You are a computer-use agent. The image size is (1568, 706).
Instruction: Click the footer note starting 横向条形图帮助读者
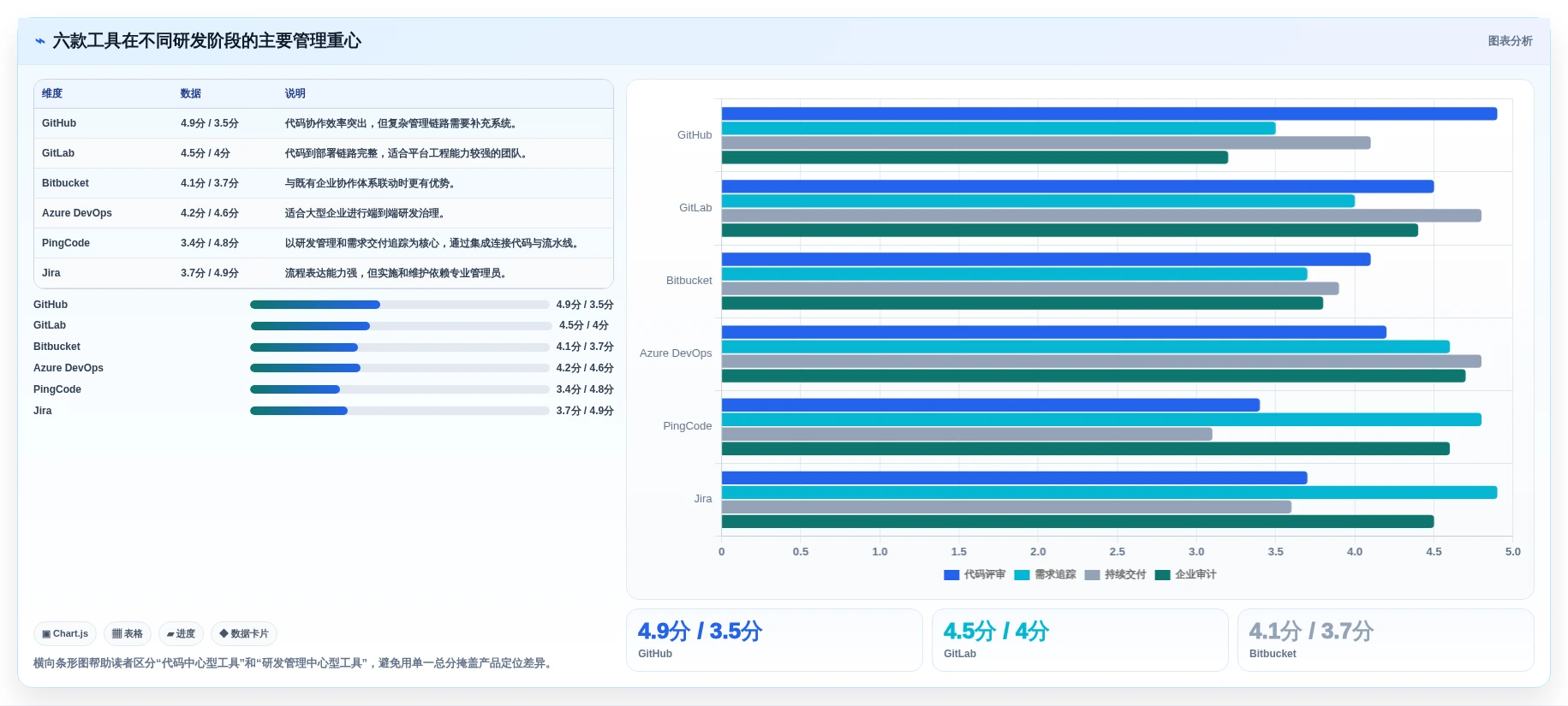pyautogui.click(x=295, y=663)
